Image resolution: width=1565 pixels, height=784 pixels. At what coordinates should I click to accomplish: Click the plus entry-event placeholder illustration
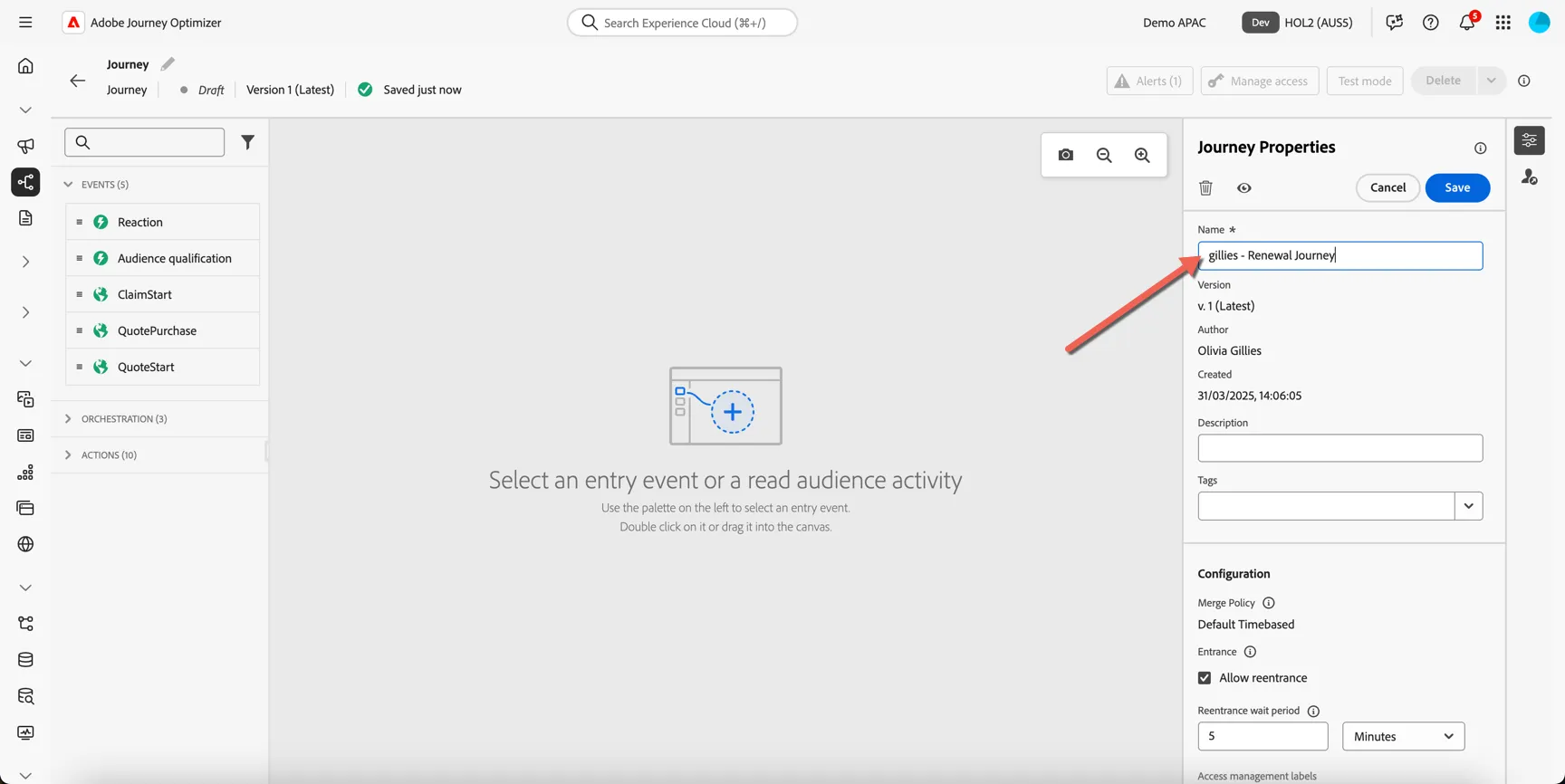click(x=725, y=406)
